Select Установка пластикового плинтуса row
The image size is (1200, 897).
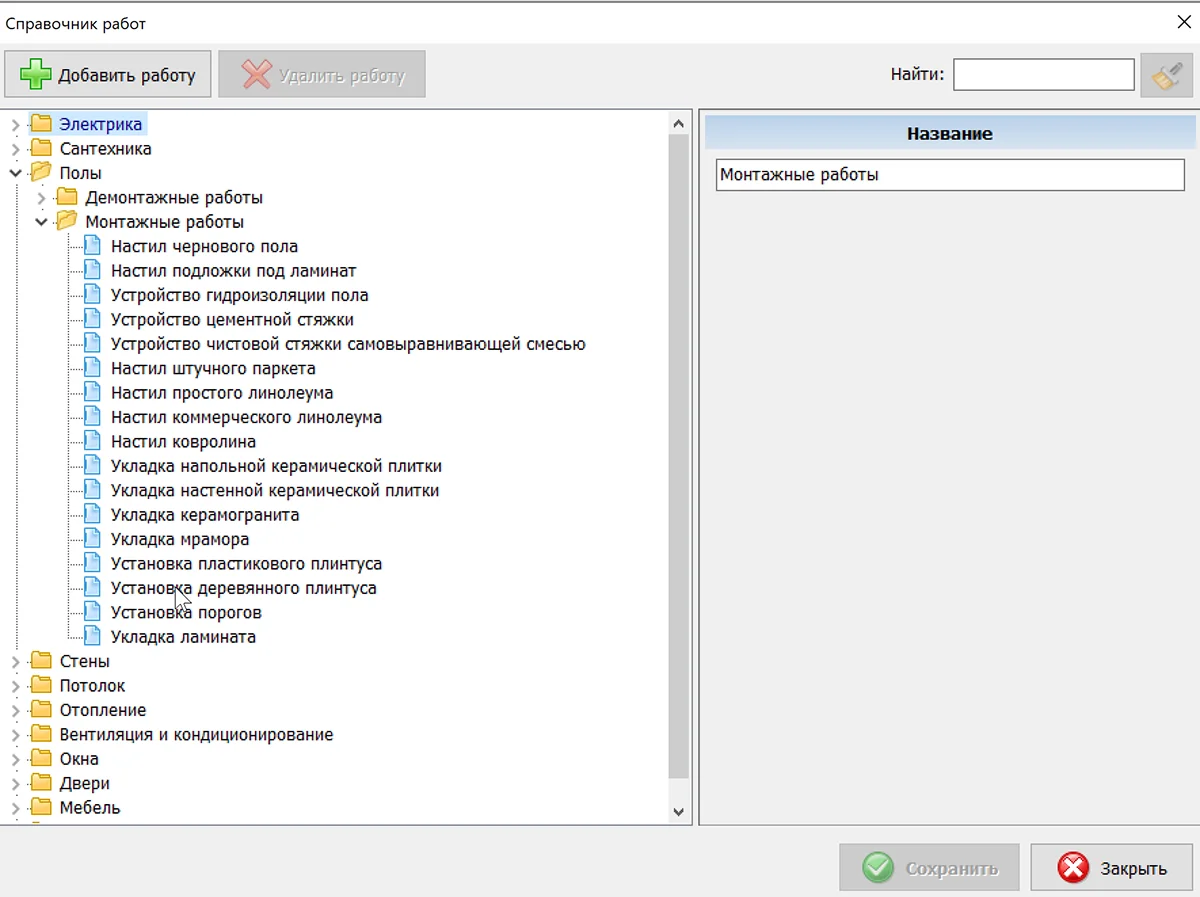247,563
